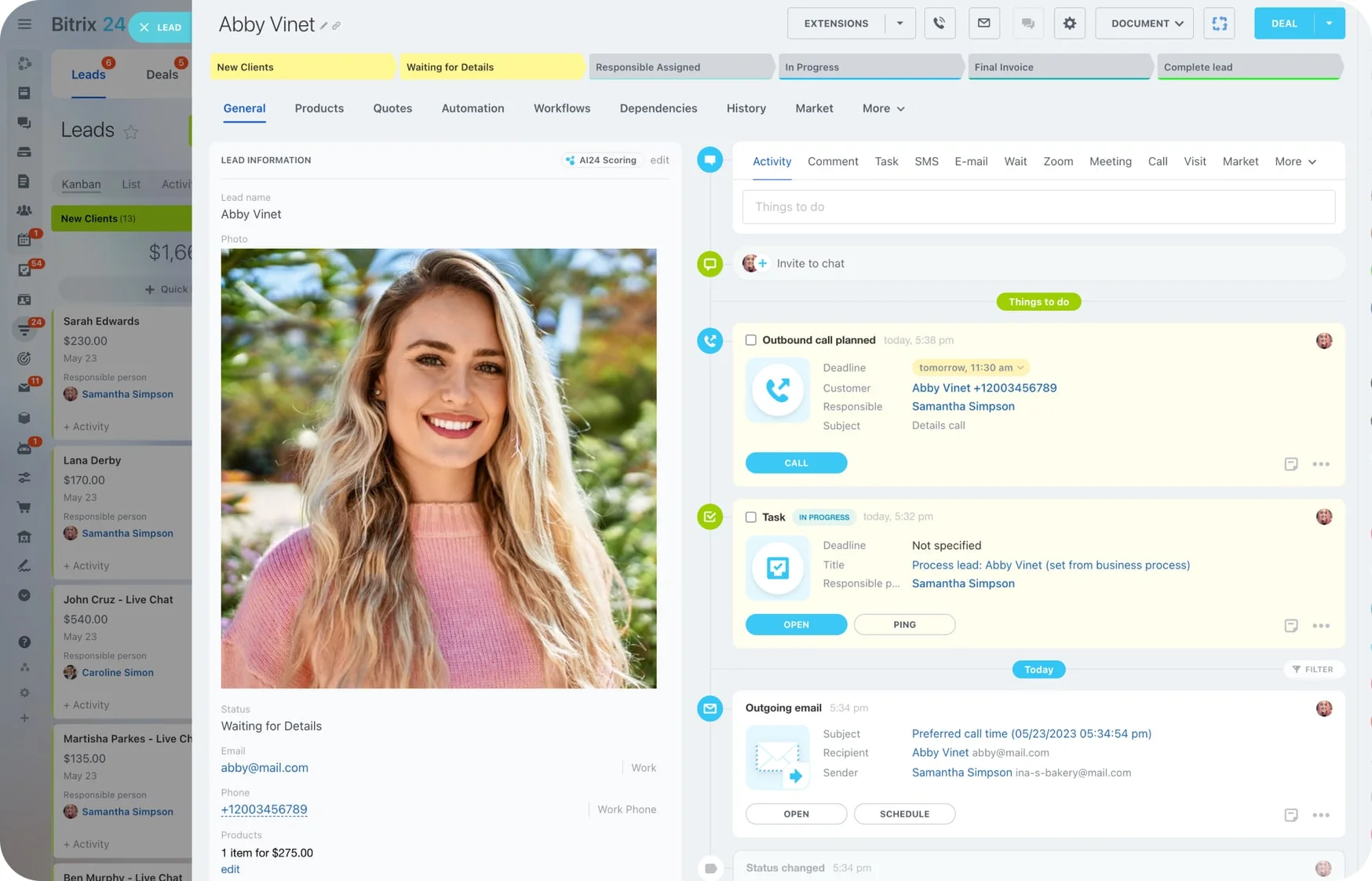Switch to the Products tab
Screen dimensions: 1372x881
[319, 108]
